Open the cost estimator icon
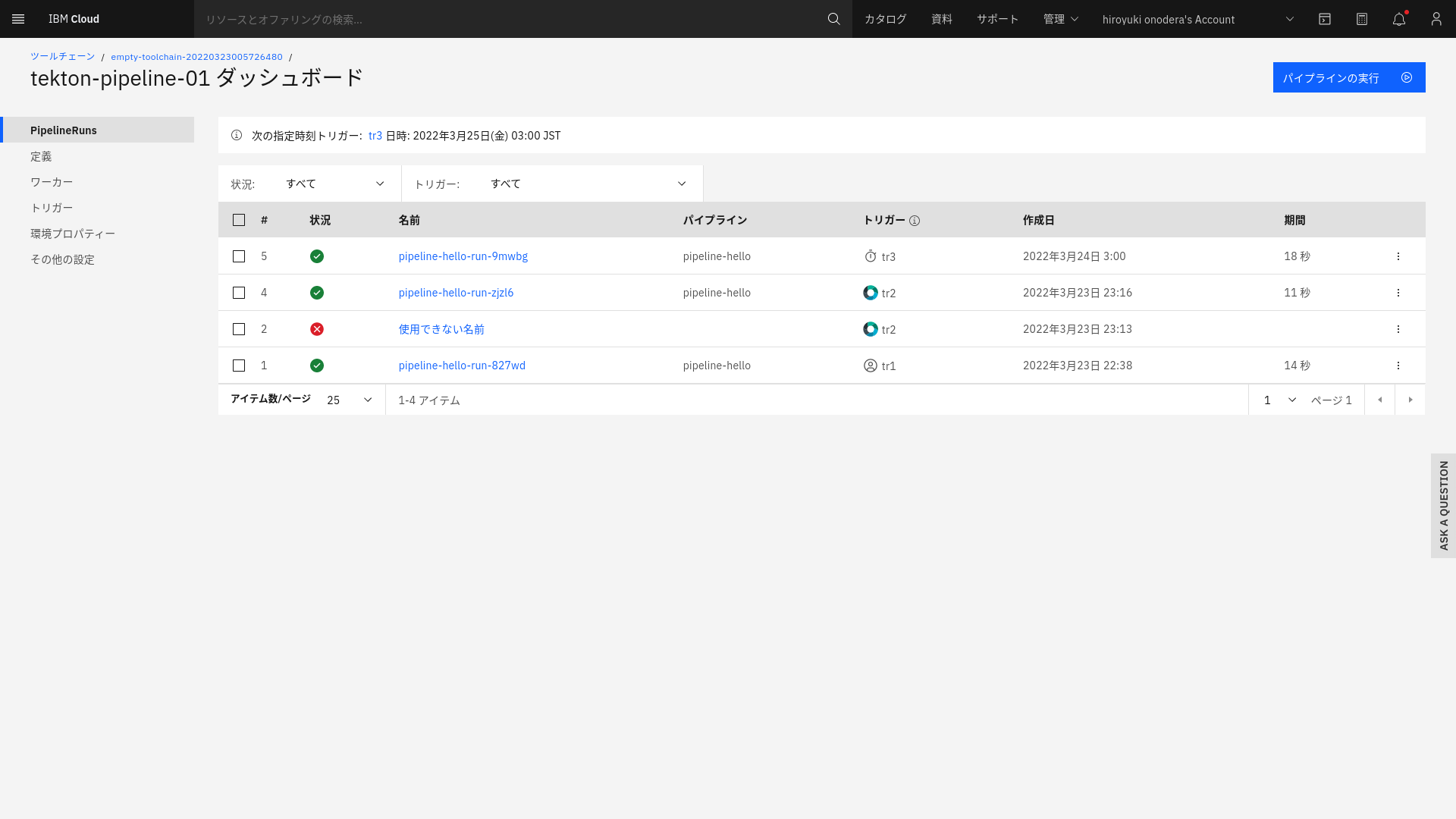1456x819 pixels. click(x=1362, y=19)
